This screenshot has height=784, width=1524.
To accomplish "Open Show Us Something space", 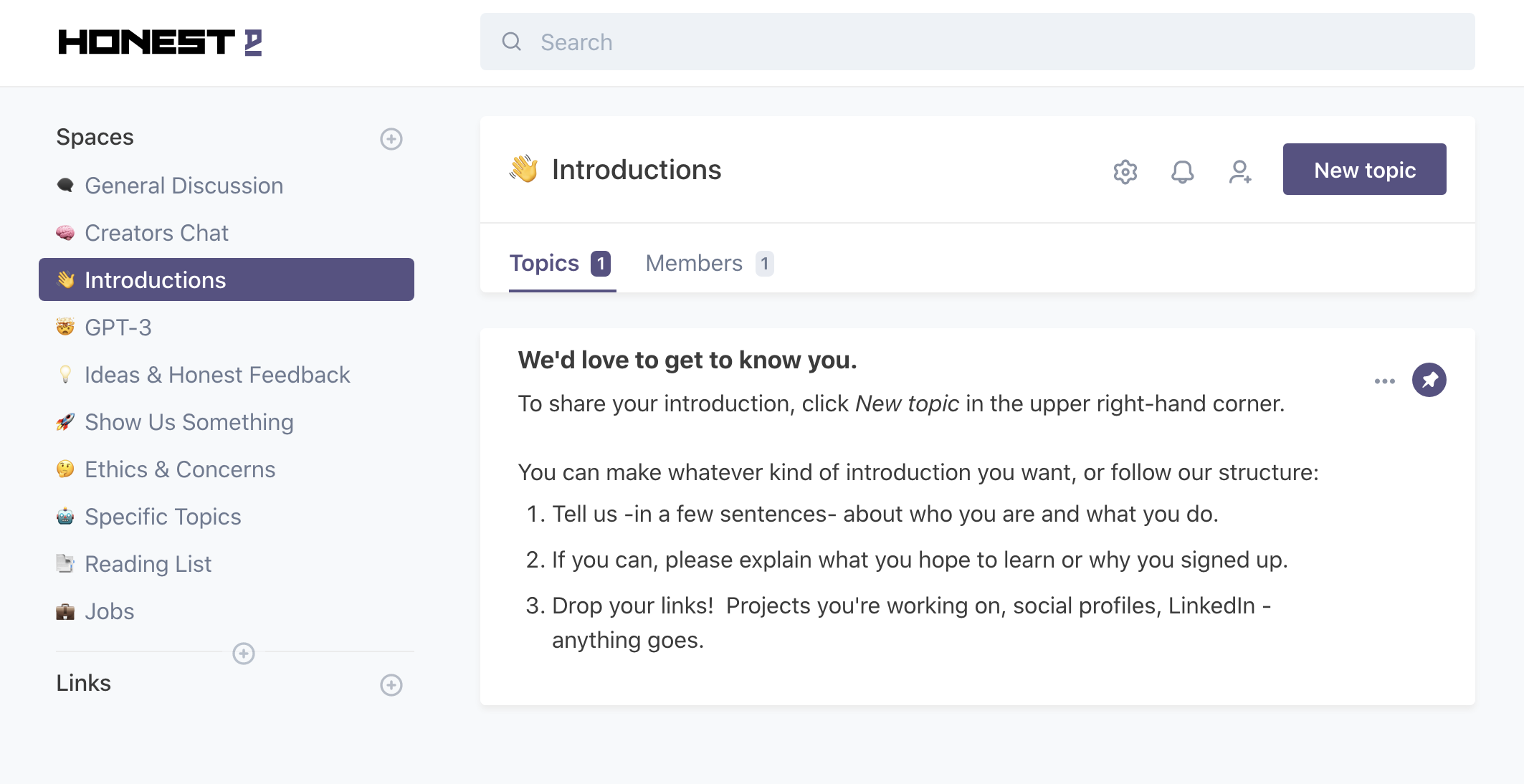I will tap(189, 422).
